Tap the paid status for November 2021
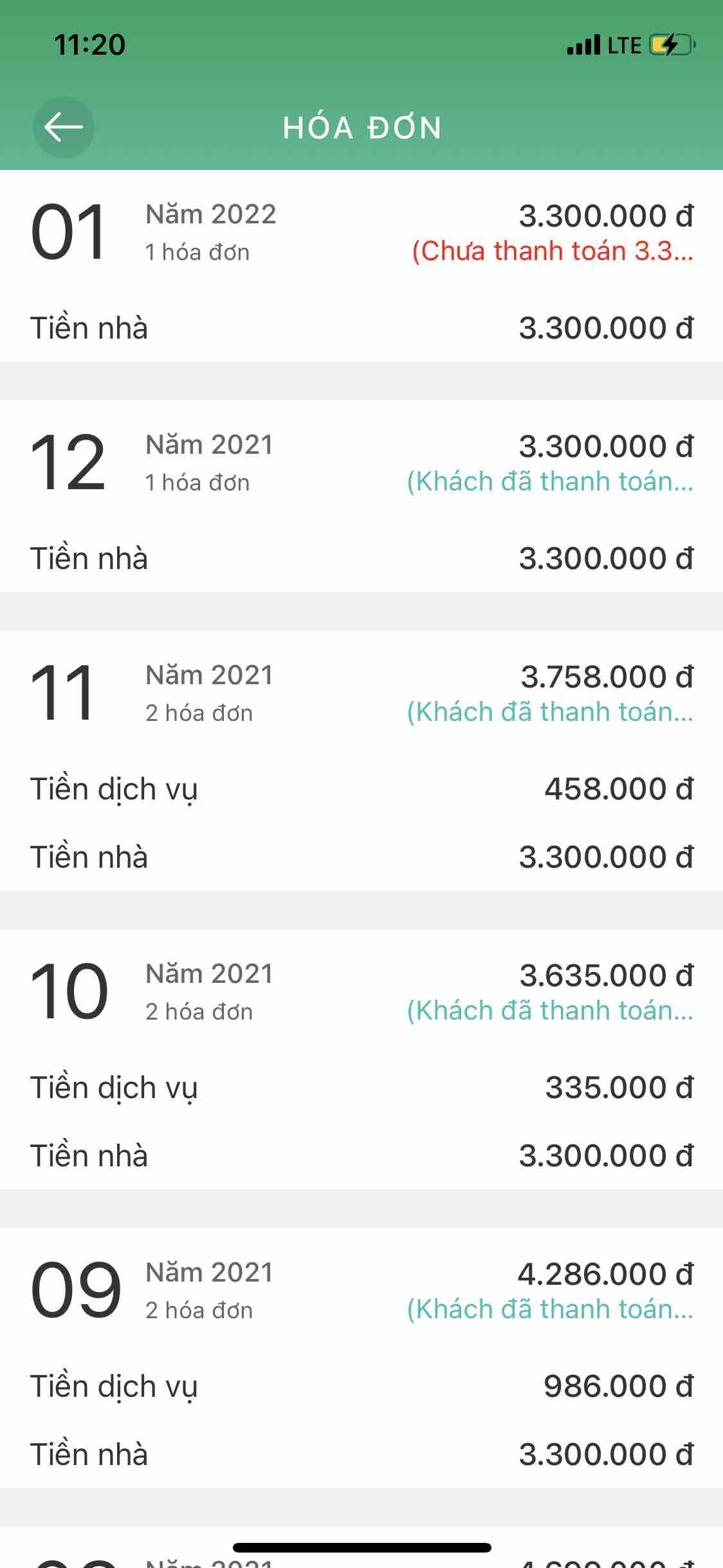 point(550,712)
